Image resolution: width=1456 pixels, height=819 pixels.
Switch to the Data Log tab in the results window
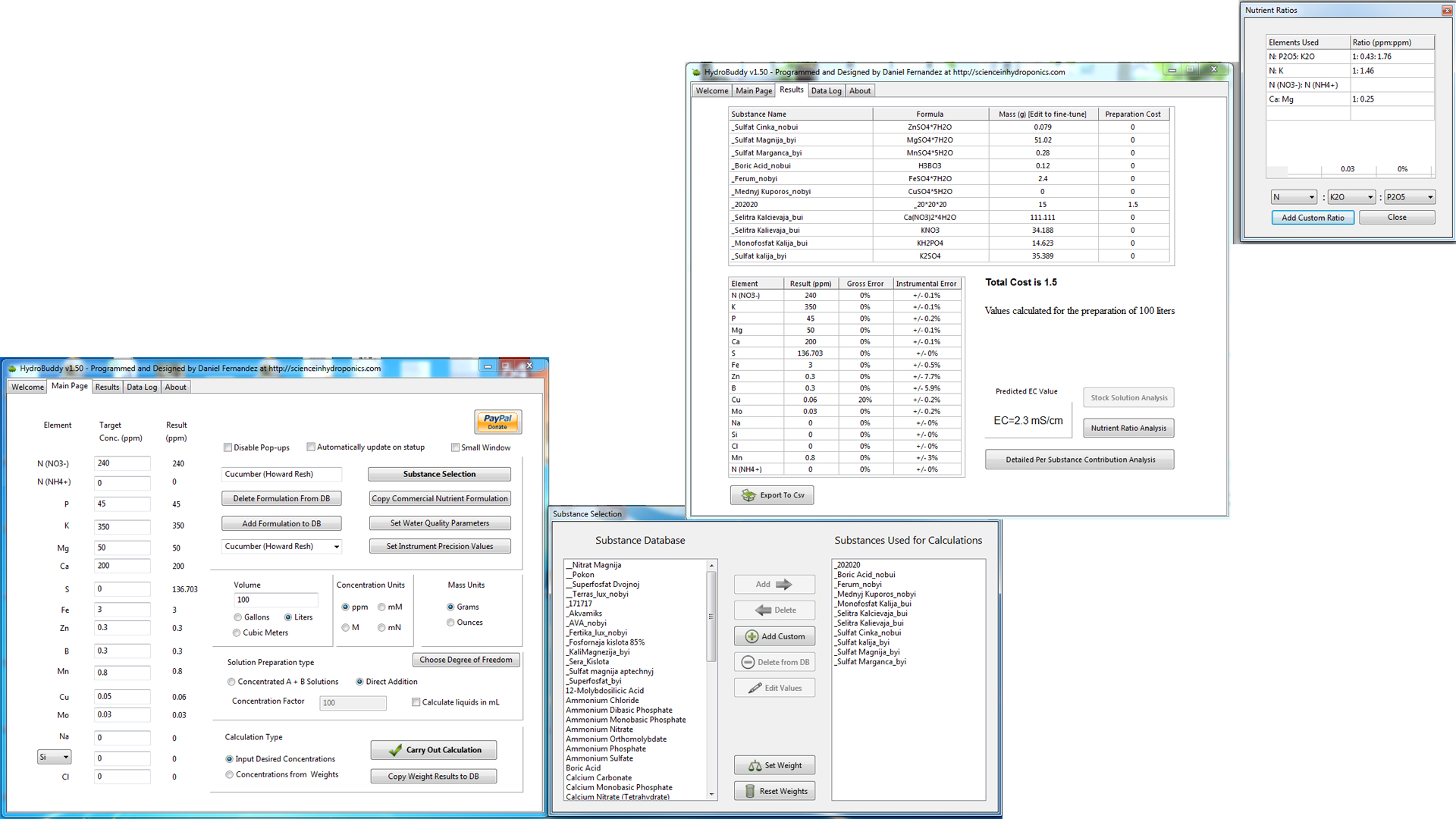(x=826, y=90)
